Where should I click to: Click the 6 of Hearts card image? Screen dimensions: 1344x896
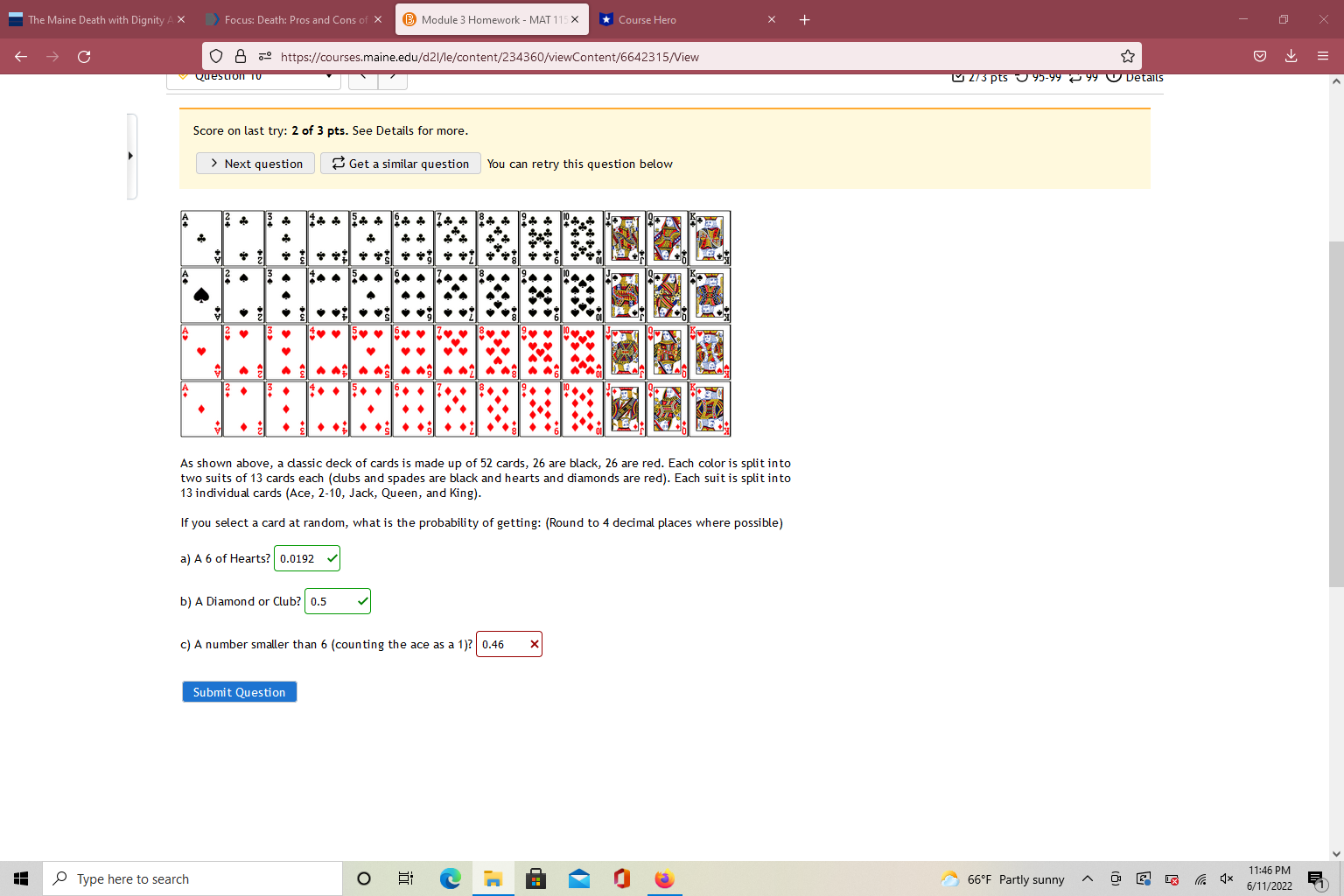[413, 352]
